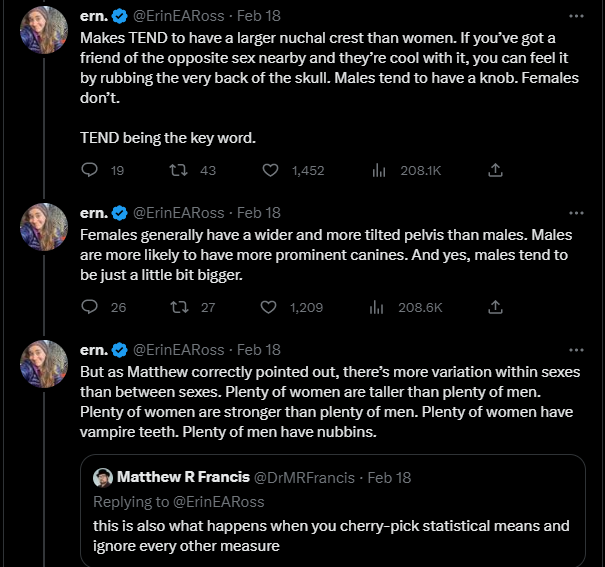Open the @DrMRFrancis handle link
This screenshot has height=567, width=605.
304,478
